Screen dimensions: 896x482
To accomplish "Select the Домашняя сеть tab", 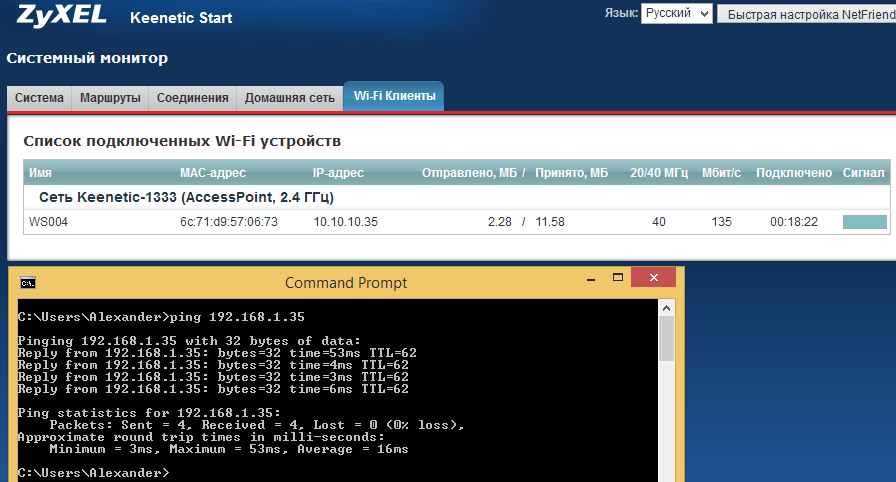I will 289,98.
